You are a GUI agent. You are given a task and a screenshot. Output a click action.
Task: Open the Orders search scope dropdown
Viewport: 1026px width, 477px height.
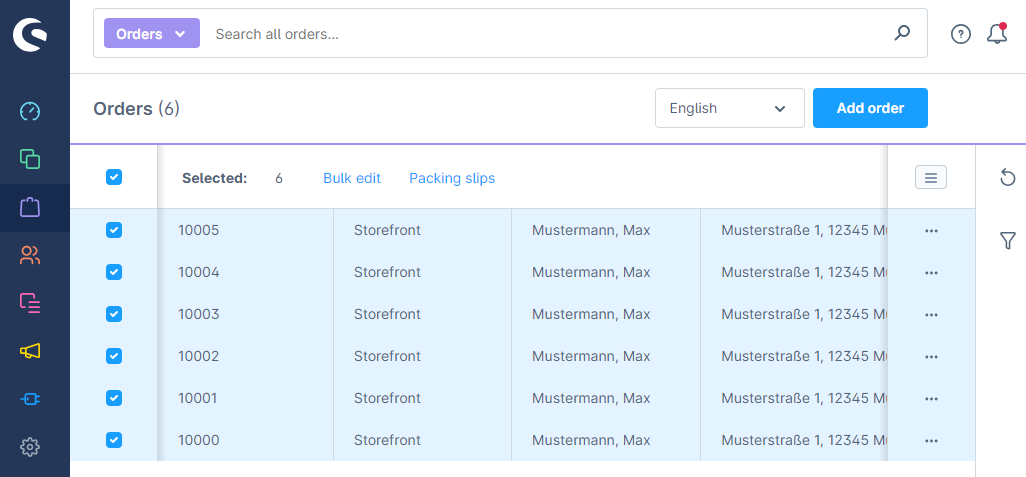click(152, 33)
